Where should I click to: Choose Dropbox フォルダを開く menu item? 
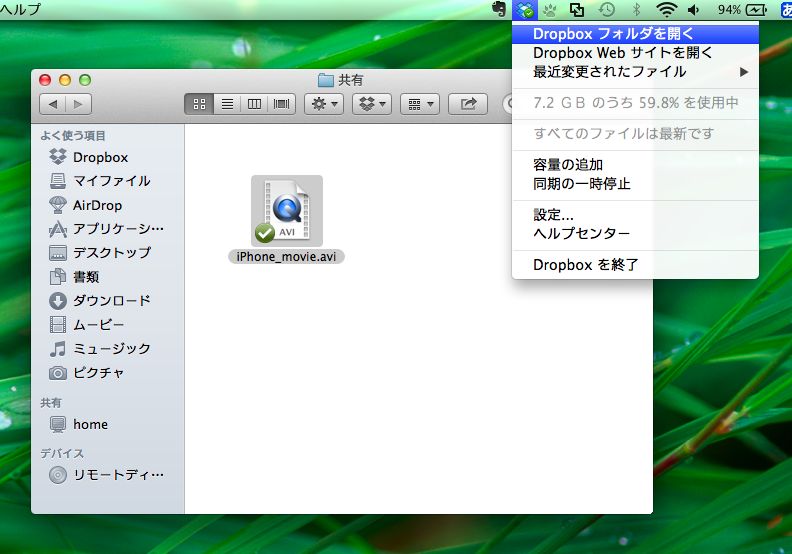pyautogui.click(x=635, y=34)
